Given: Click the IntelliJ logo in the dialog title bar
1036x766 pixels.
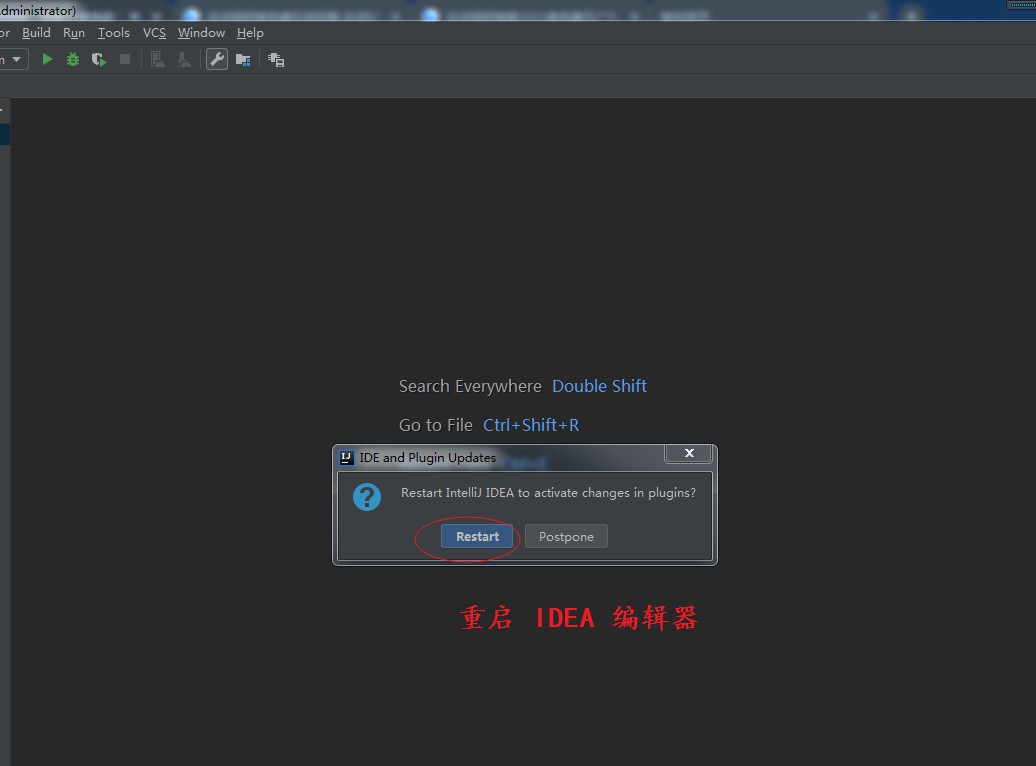Looking at the screenshot, I should pos(346,457).
